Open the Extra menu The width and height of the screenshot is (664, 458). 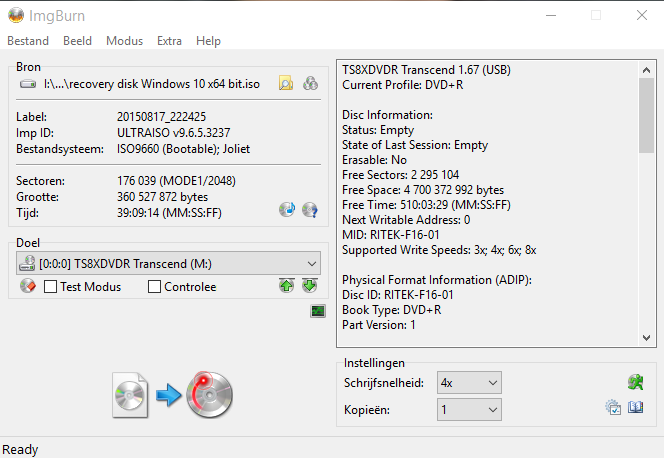point(169,41)
